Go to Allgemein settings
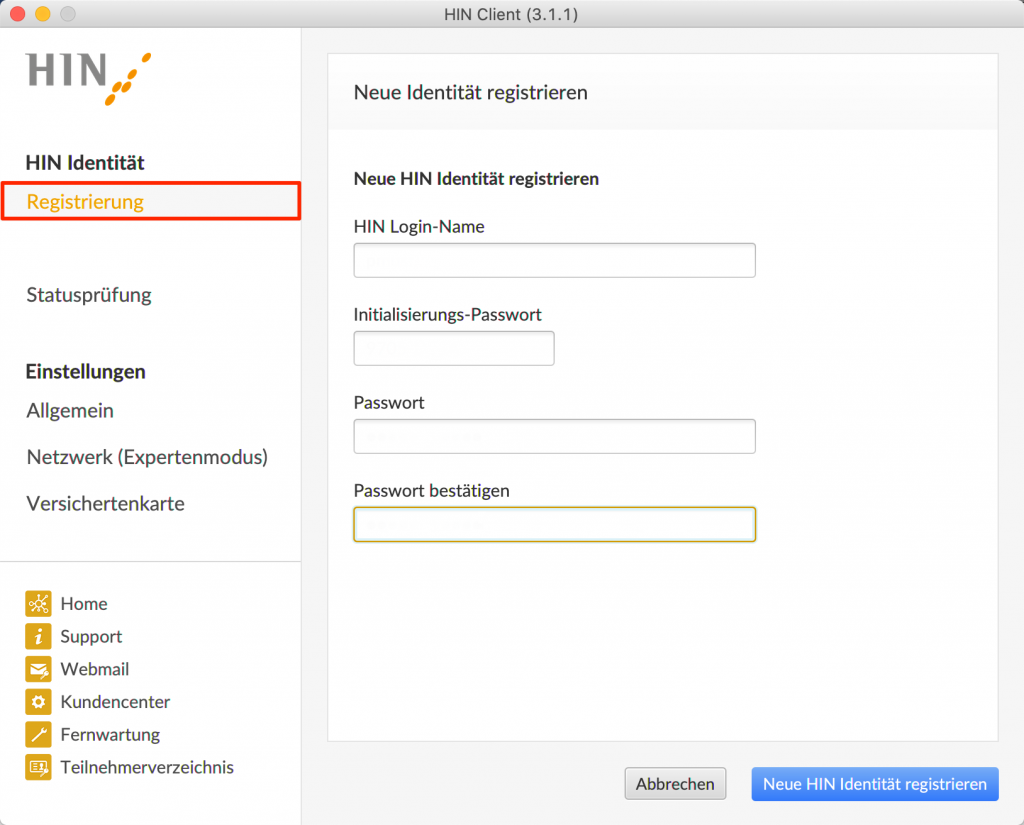The width and height of the screenshot is (1024, 825). pyautogui.click(x=70, y=411)
